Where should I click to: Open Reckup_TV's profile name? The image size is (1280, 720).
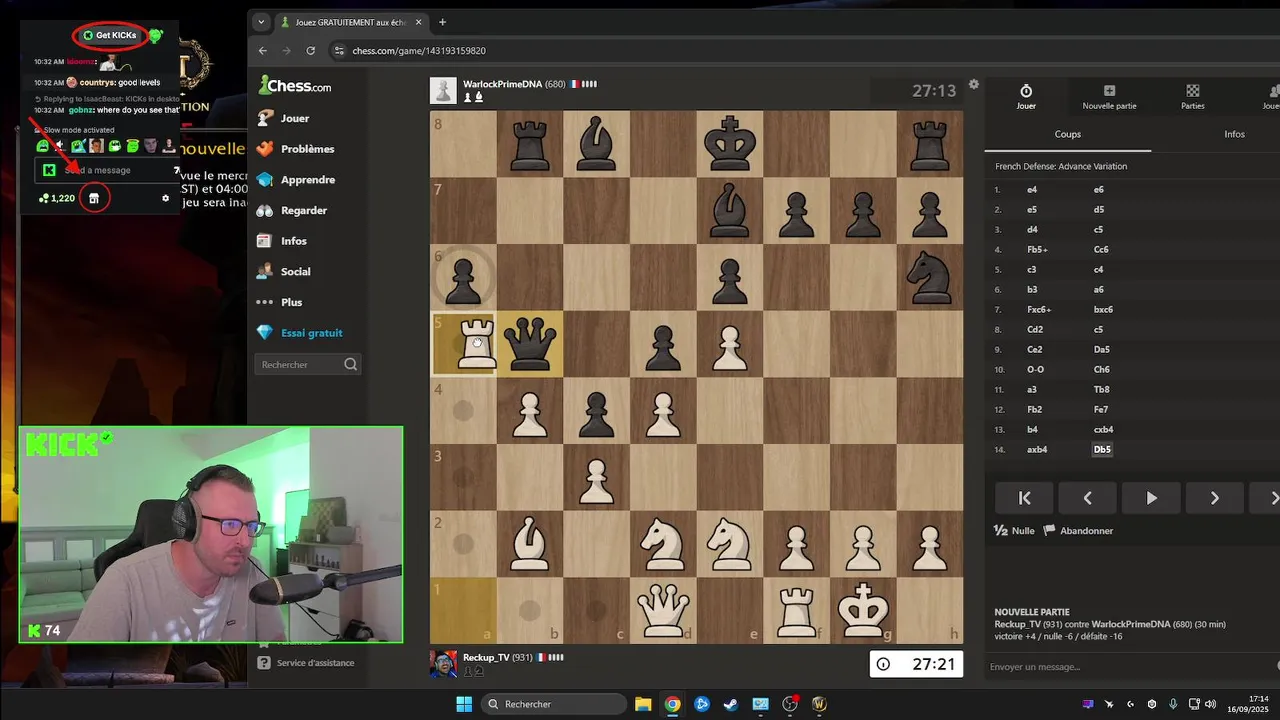click(498, 658)
